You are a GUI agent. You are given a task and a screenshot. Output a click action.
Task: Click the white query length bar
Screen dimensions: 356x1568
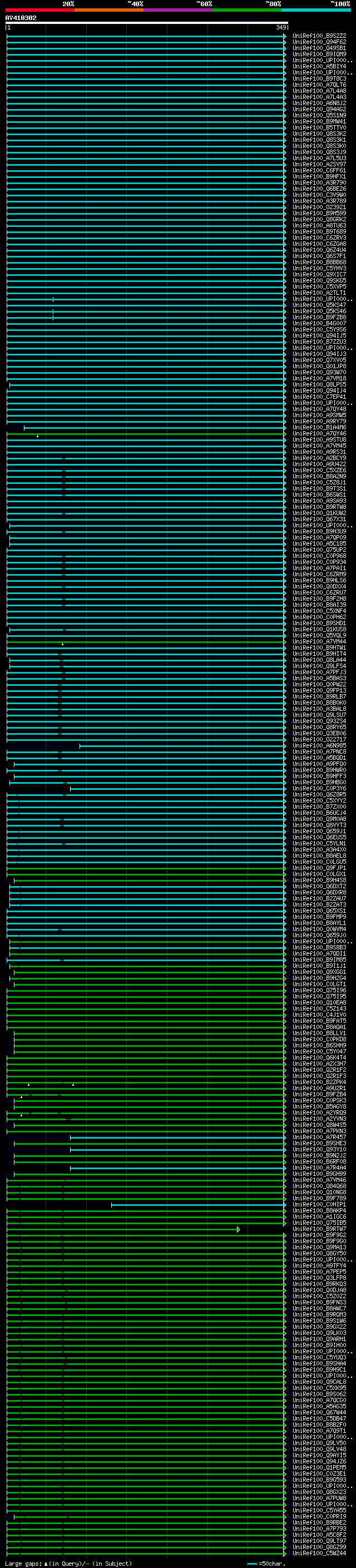147,23
